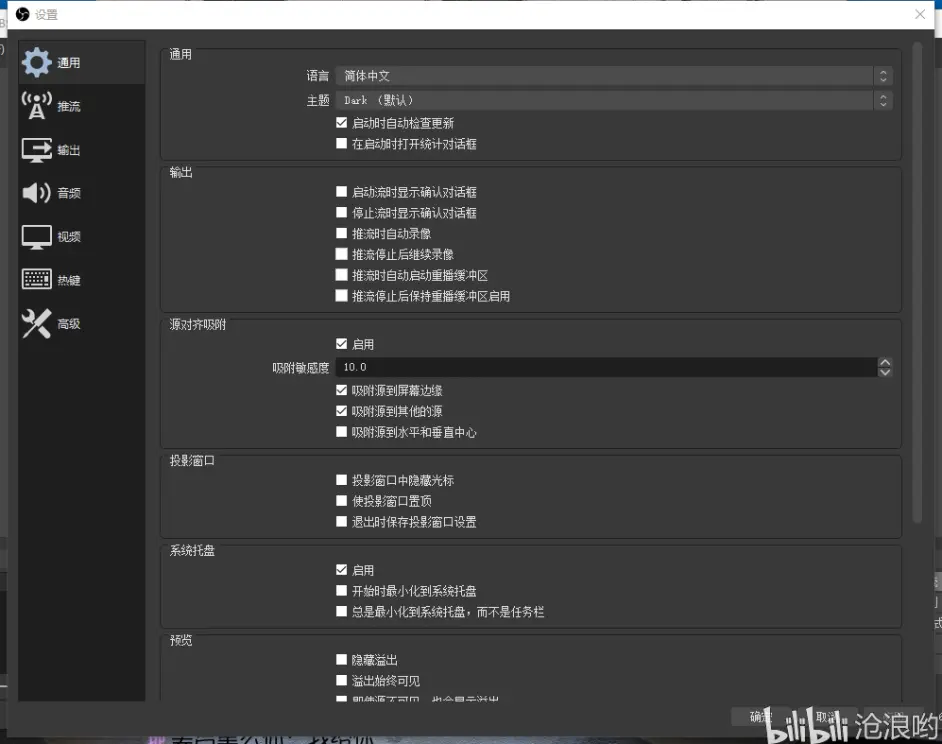This screenshot has width=942, height=744.
Task: Click the OBS logo in title bar
Action: pos(22,14)
